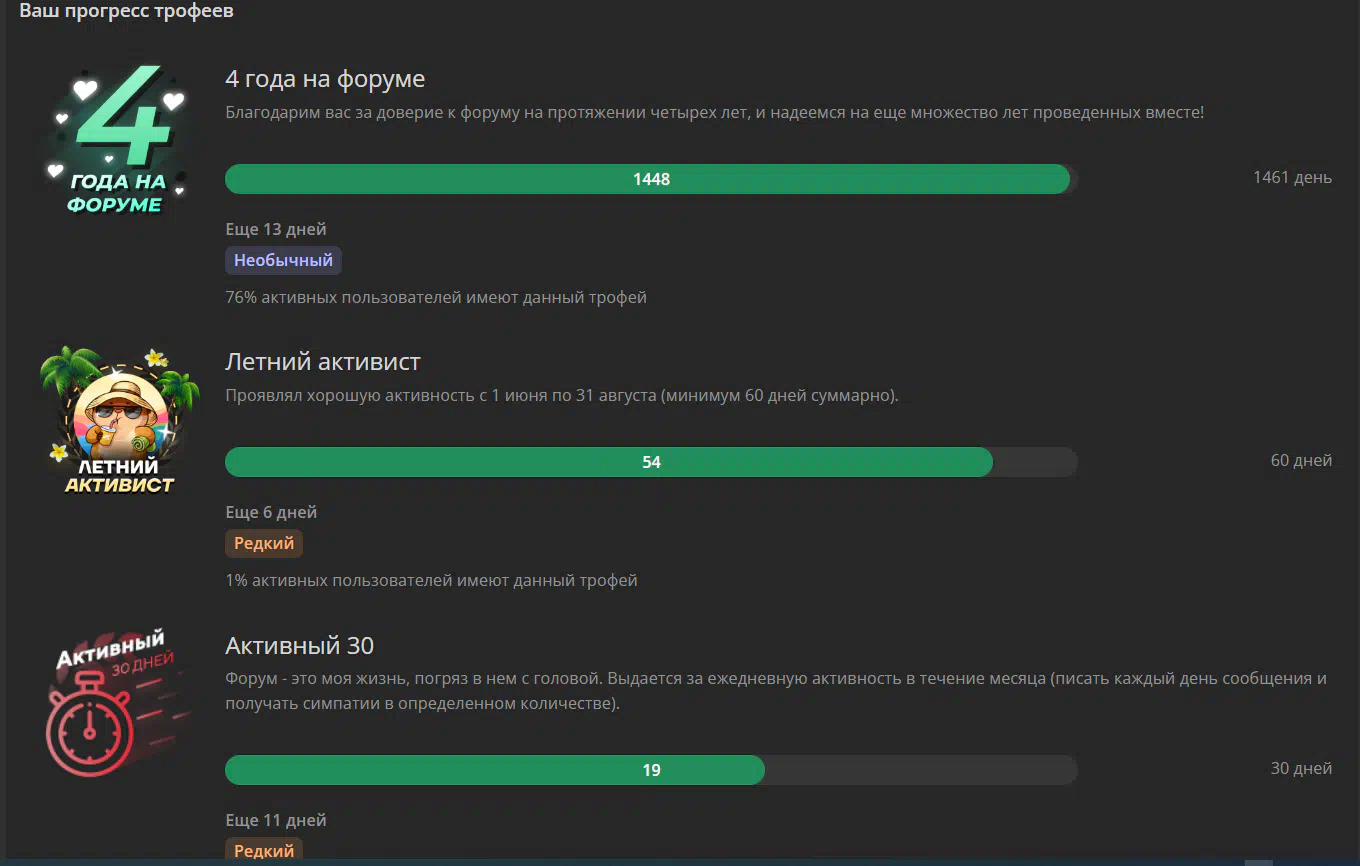The height and width of the screenshot is (866, 1360).
Task: Click the '30 дней' goal label
Action: pos(1301,768)
